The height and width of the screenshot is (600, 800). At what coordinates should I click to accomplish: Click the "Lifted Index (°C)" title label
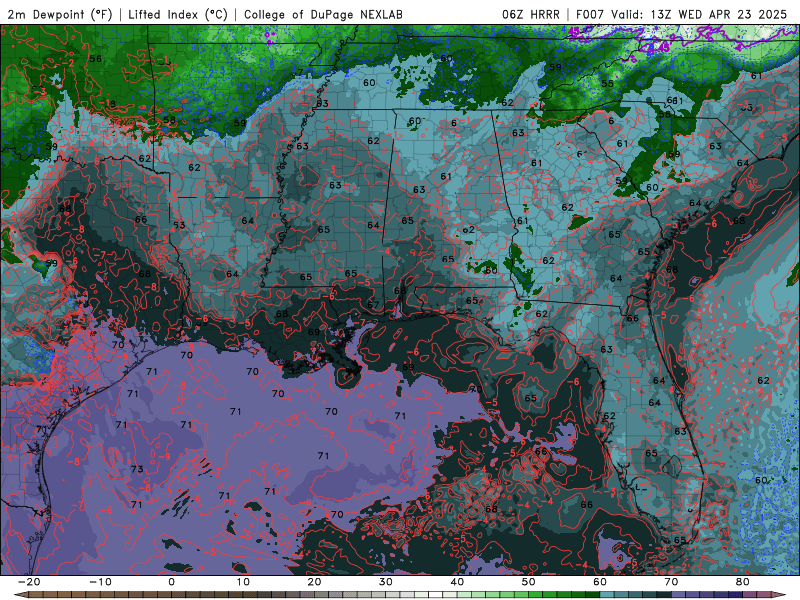click(x=178, y=14)
